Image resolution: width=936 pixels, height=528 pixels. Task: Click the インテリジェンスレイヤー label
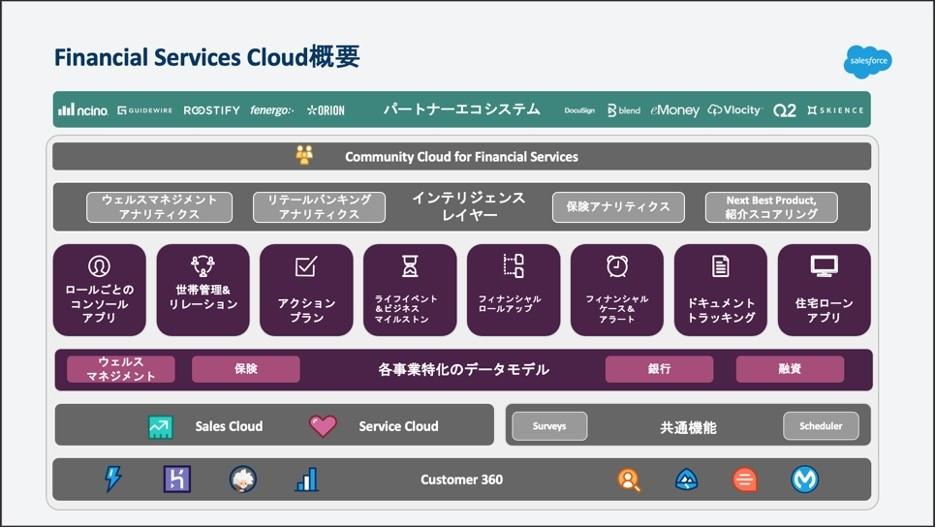click(469, 206)
